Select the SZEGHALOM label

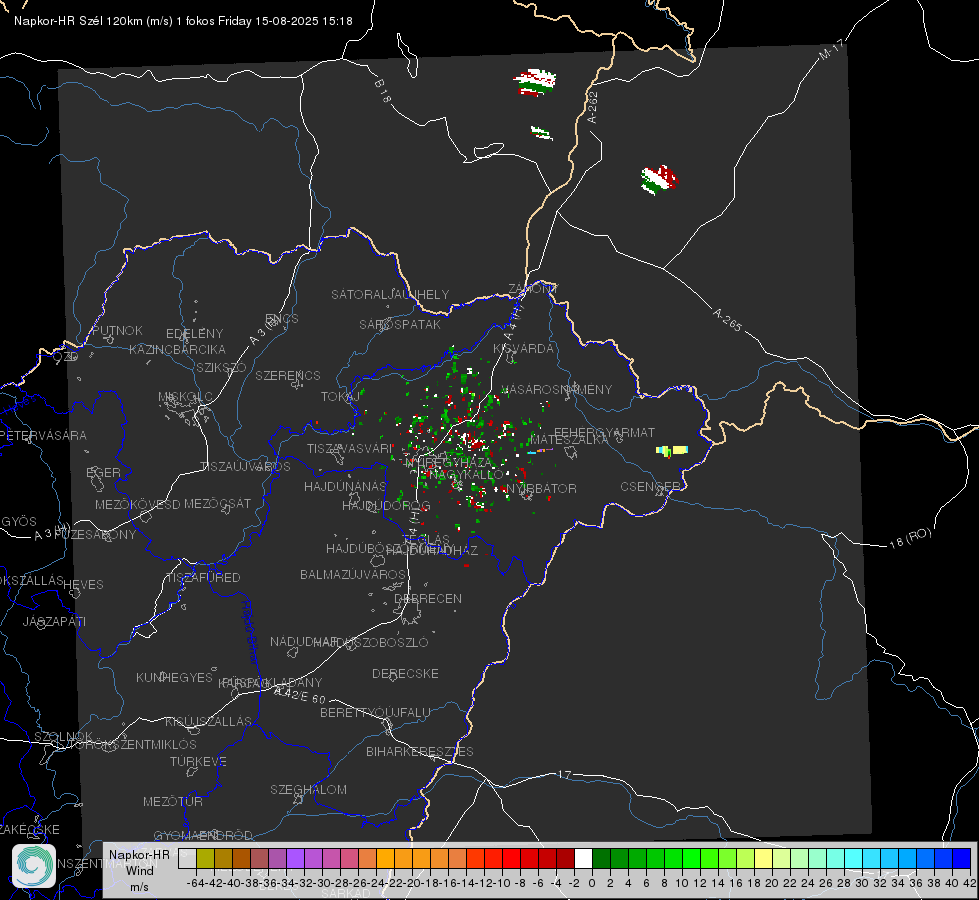point(308,789)
